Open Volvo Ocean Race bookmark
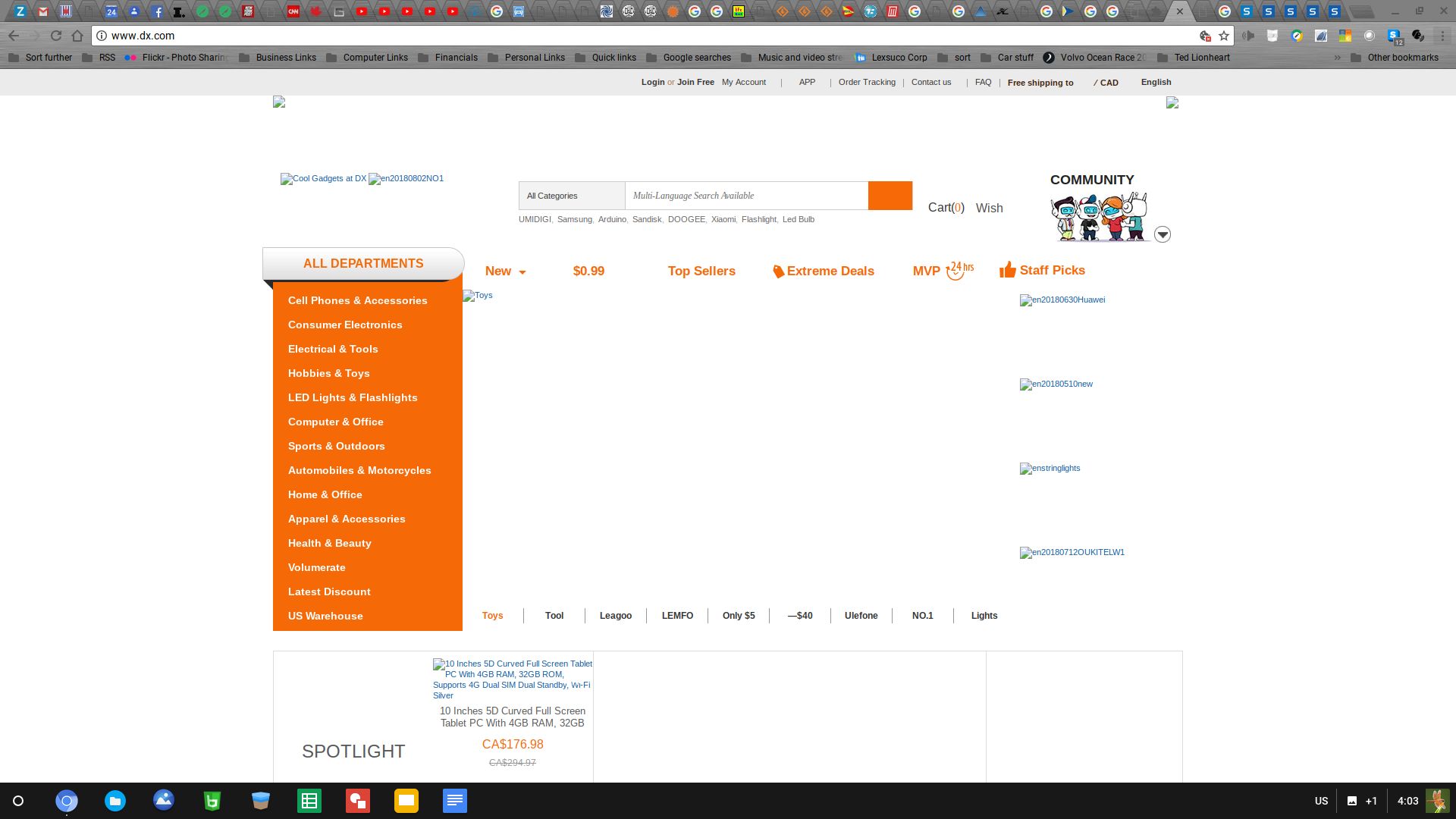The image size is (1456, 819). point(1094,58)
